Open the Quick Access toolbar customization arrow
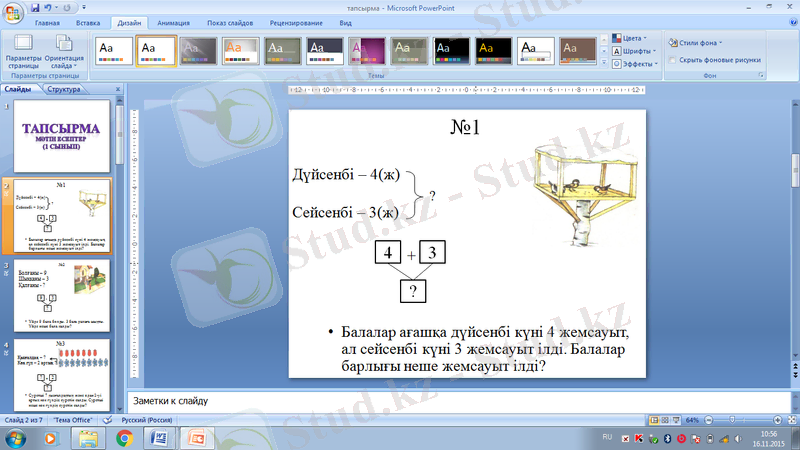Screen dimensions: 800x450 click(84, 8)
